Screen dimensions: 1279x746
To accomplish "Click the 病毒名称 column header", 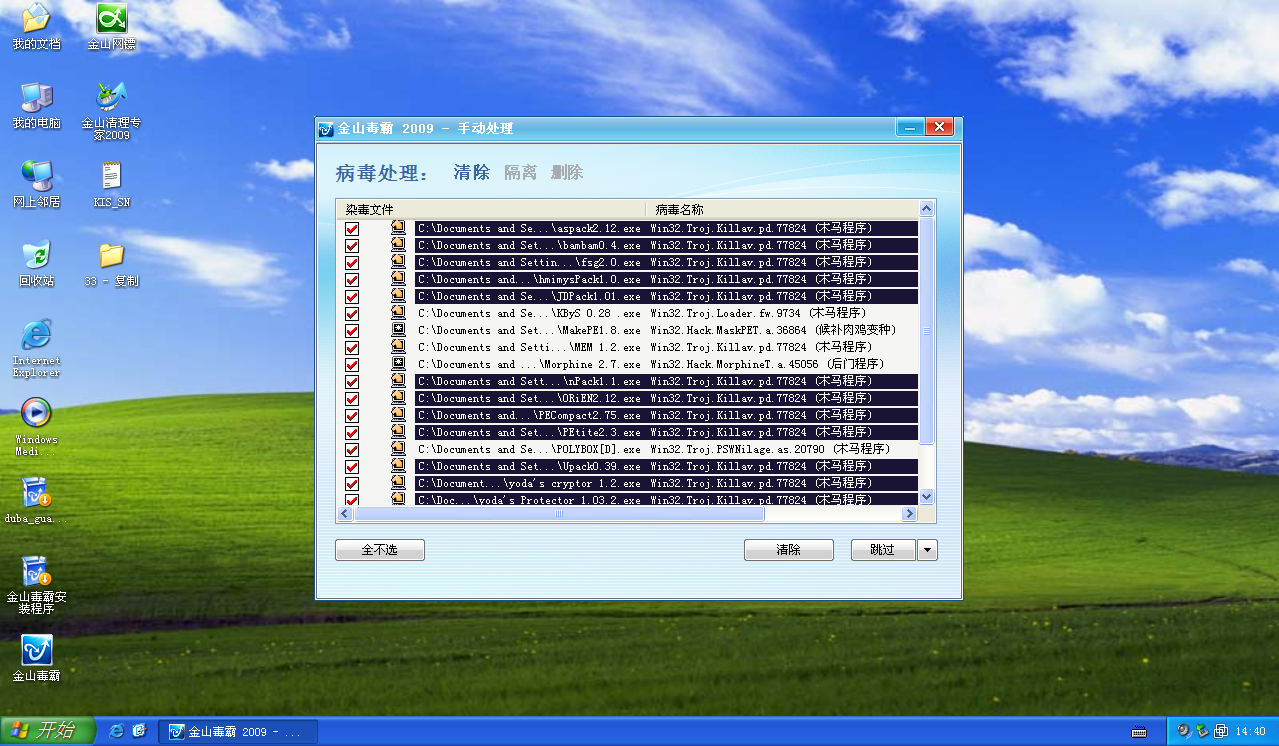I will [781, 209].
